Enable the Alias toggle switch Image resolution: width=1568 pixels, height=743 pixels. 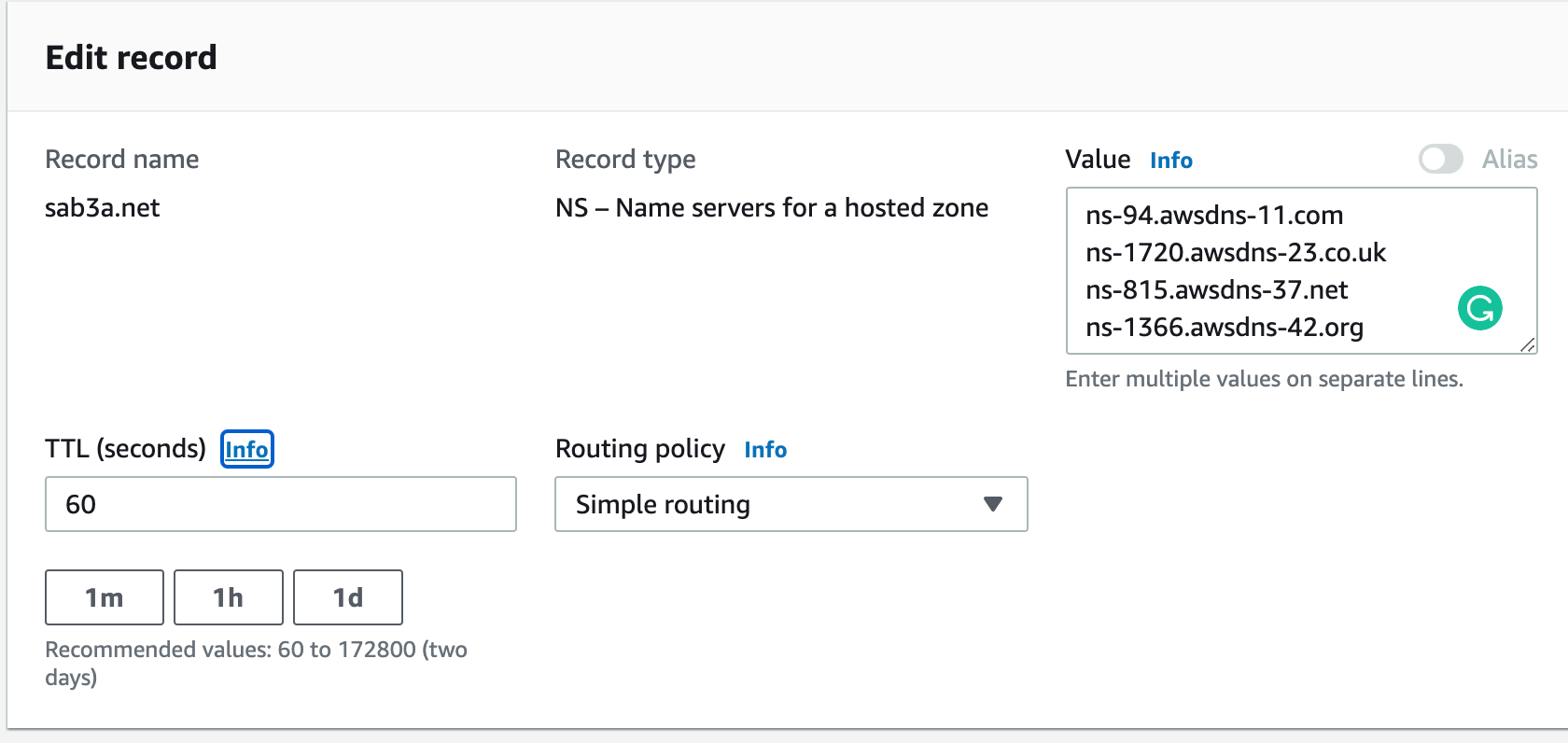click(1440, 160)
